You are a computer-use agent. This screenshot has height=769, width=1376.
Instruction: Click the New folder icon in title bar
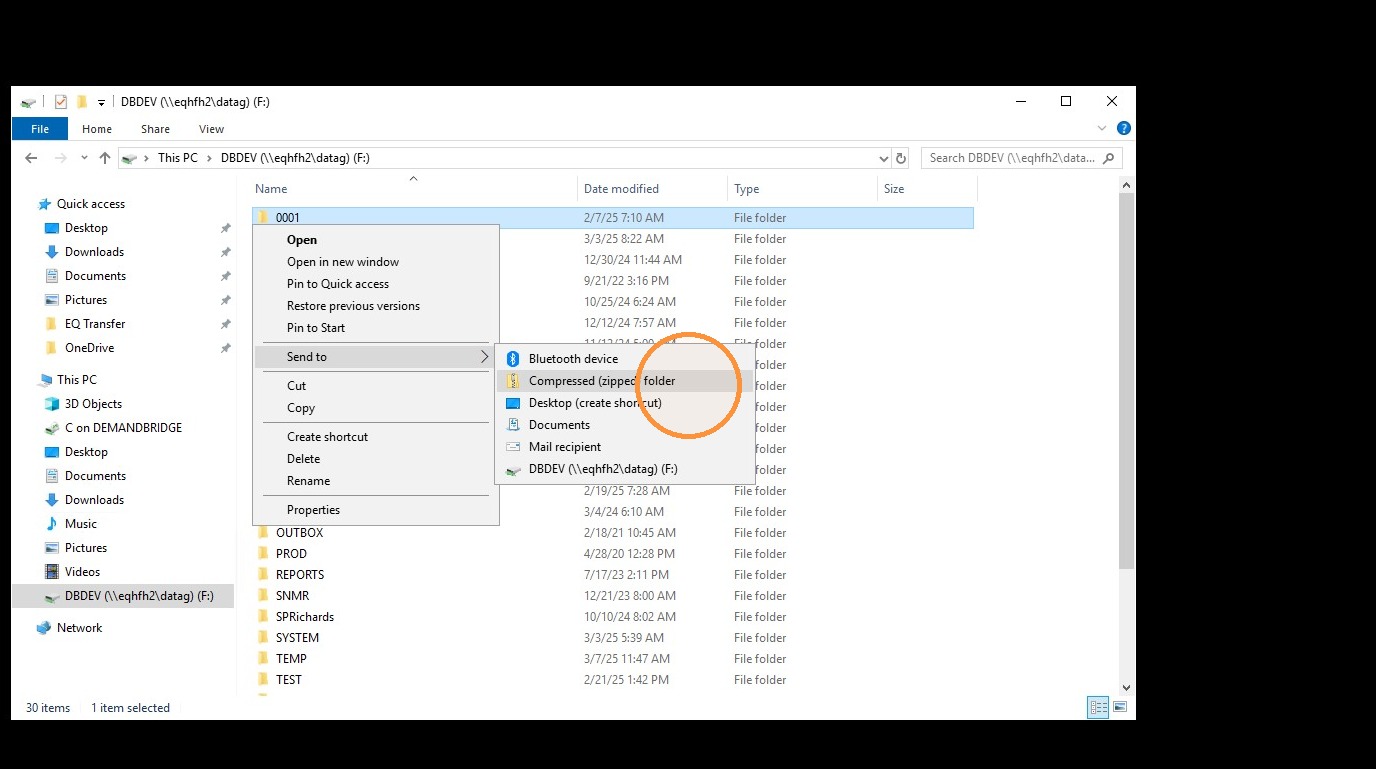coord(82,102)
